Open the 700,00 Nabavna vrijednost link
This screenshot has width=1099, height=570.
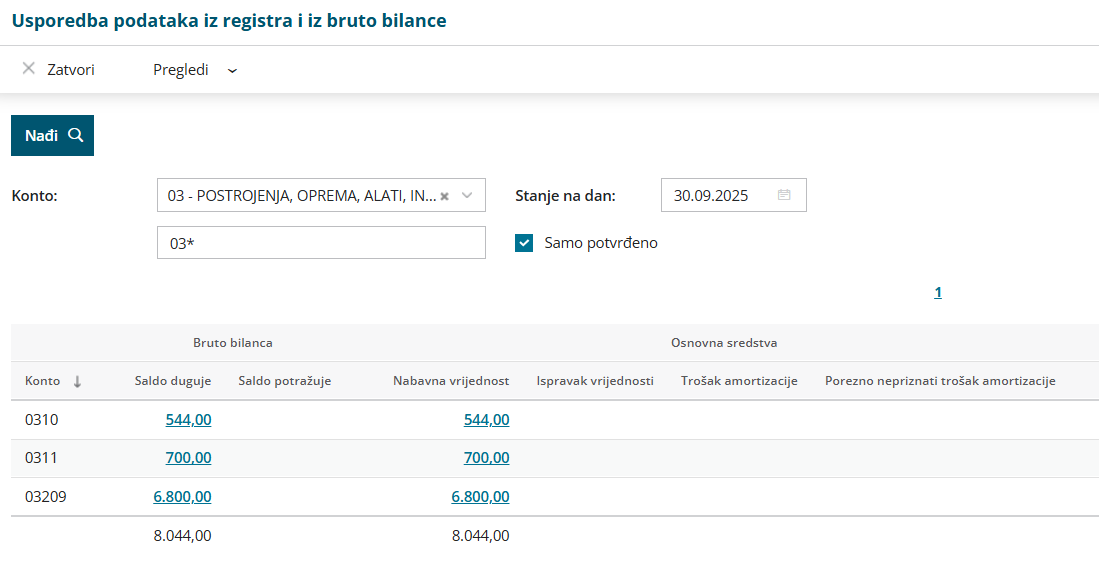pos(486,458)
